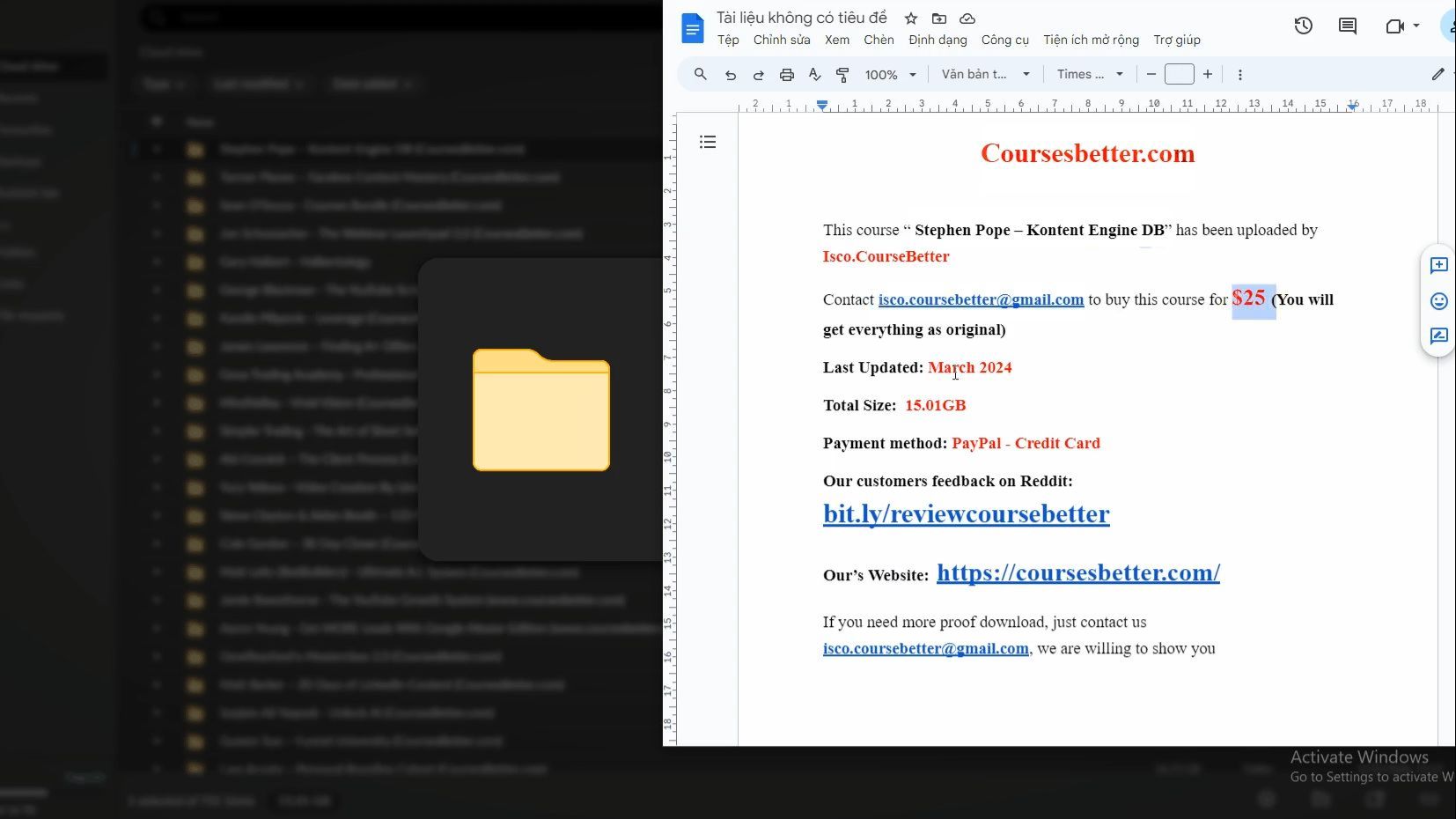Click the pencil editing mode icon

pyautogui.click(x=1438, y=75)
